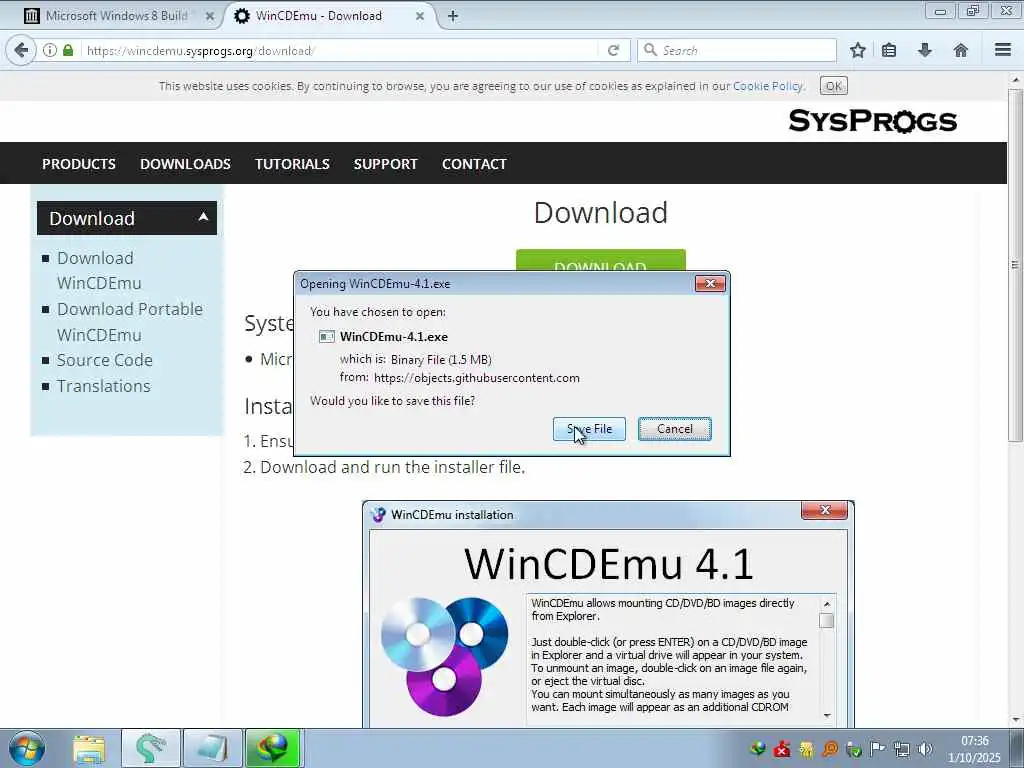This screenshot has height=768, width=1024.
Task: Close the Microsoft Windows 8 Build tab
Action: (210, 16)
